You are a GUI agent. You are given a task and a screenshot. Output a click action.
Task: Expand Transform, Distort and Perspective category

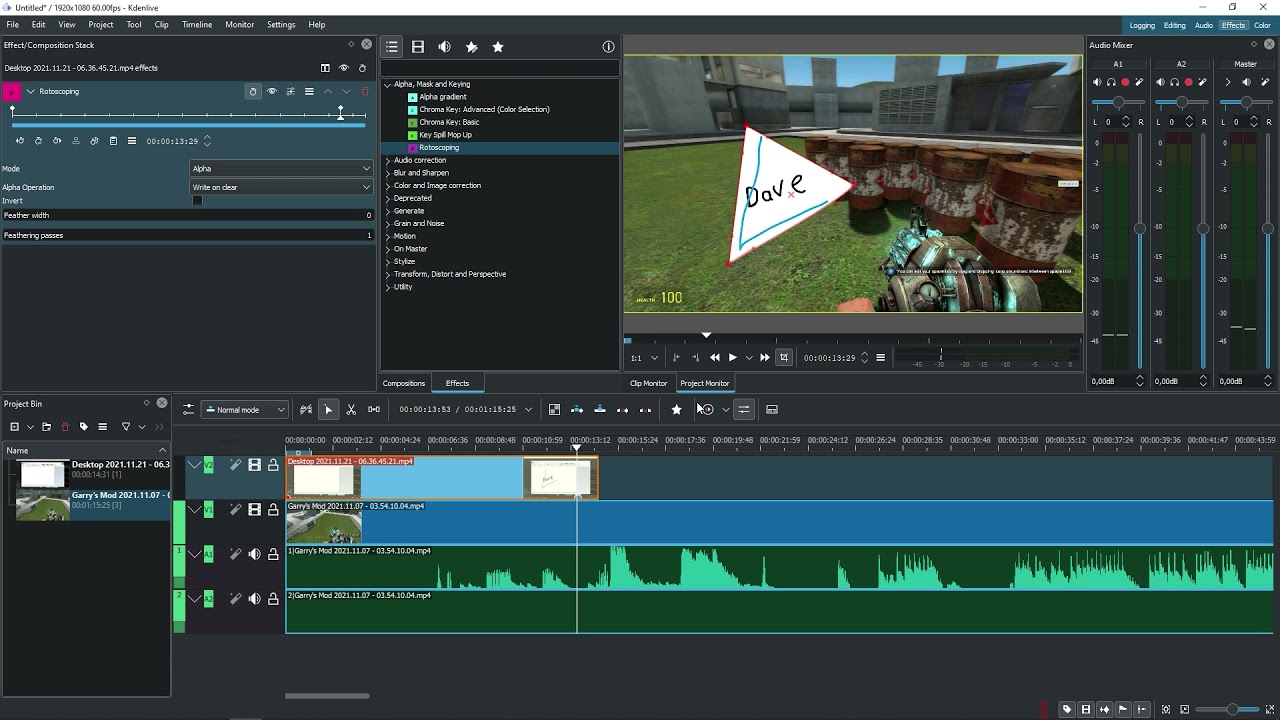388,274
